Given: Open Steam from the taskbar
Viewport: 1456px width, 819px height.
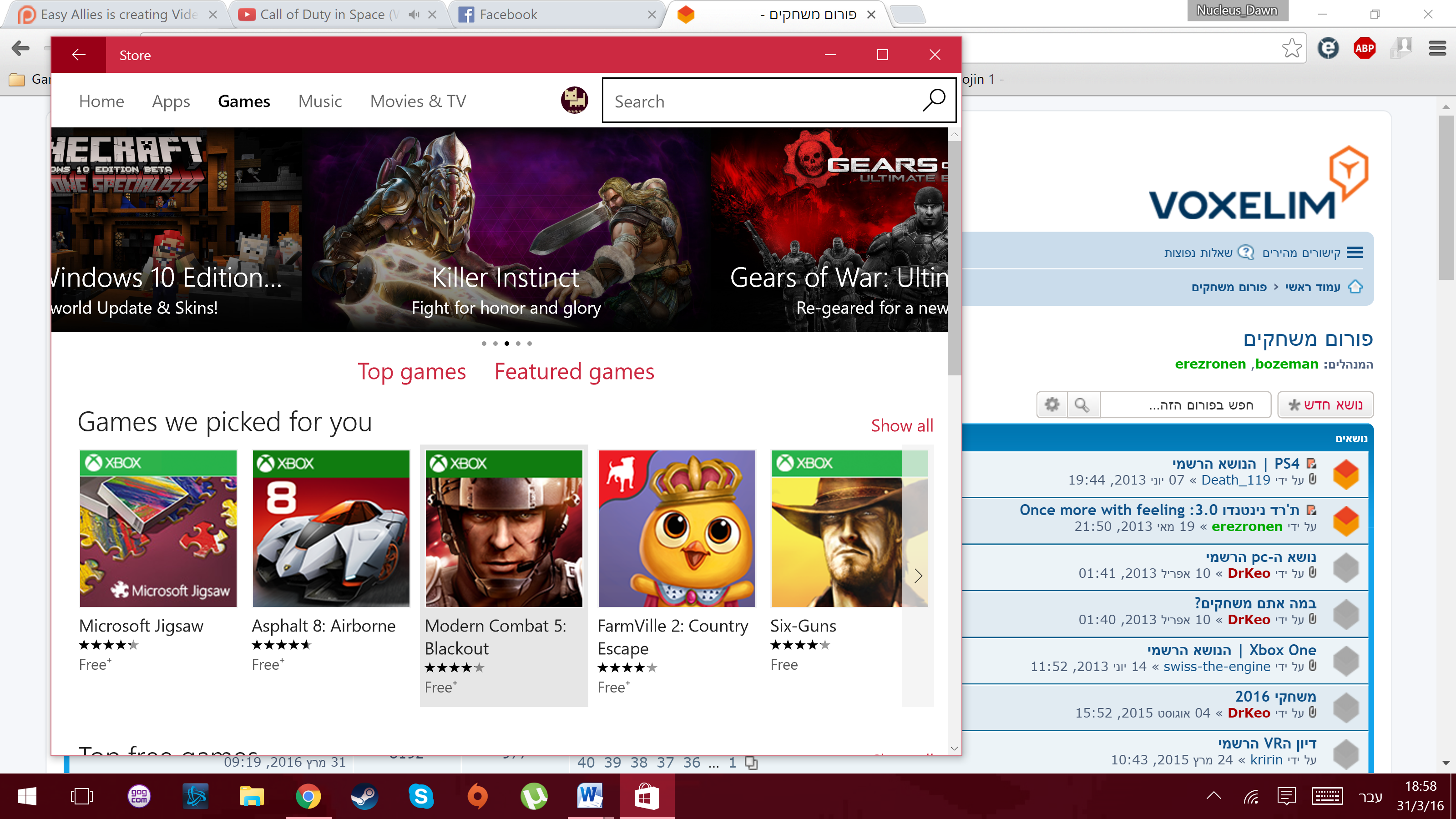Looking at the screenshot, I should point(364,796).
